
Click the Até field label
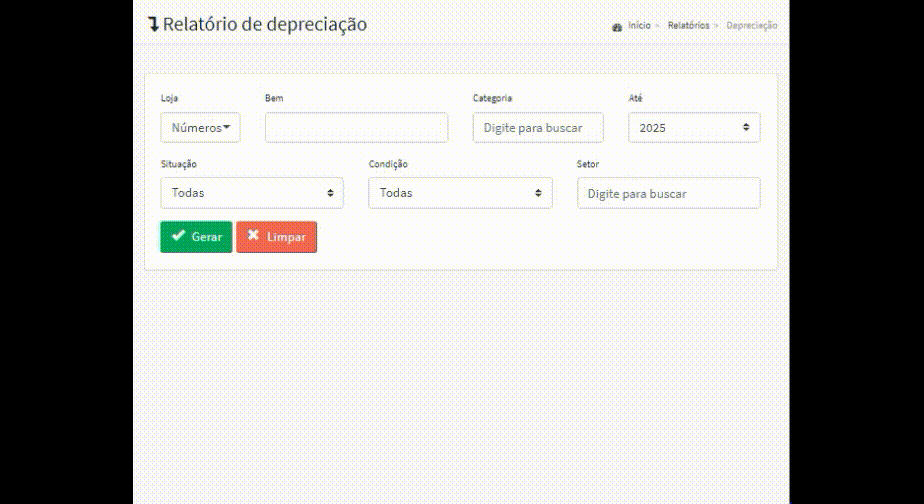[x=635, y=98]
